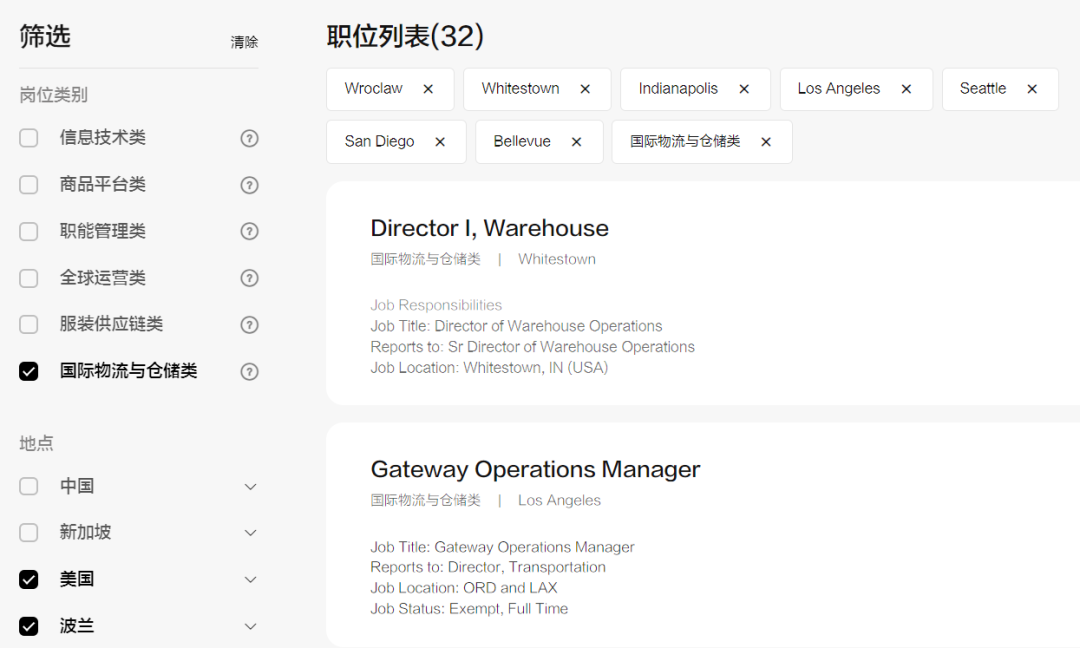This screenshot has width=1080, height=648.
Task: Open the Gateway Operations Manager job posting
Action: coord(535,469)
